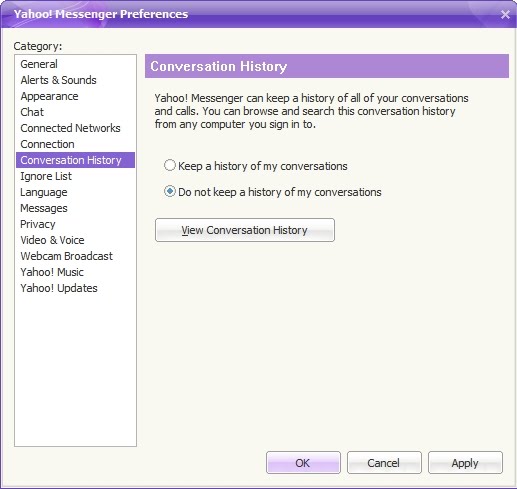Cancel the preferences dialog
This screenshot has width=517, height=489.
[384, 463]
